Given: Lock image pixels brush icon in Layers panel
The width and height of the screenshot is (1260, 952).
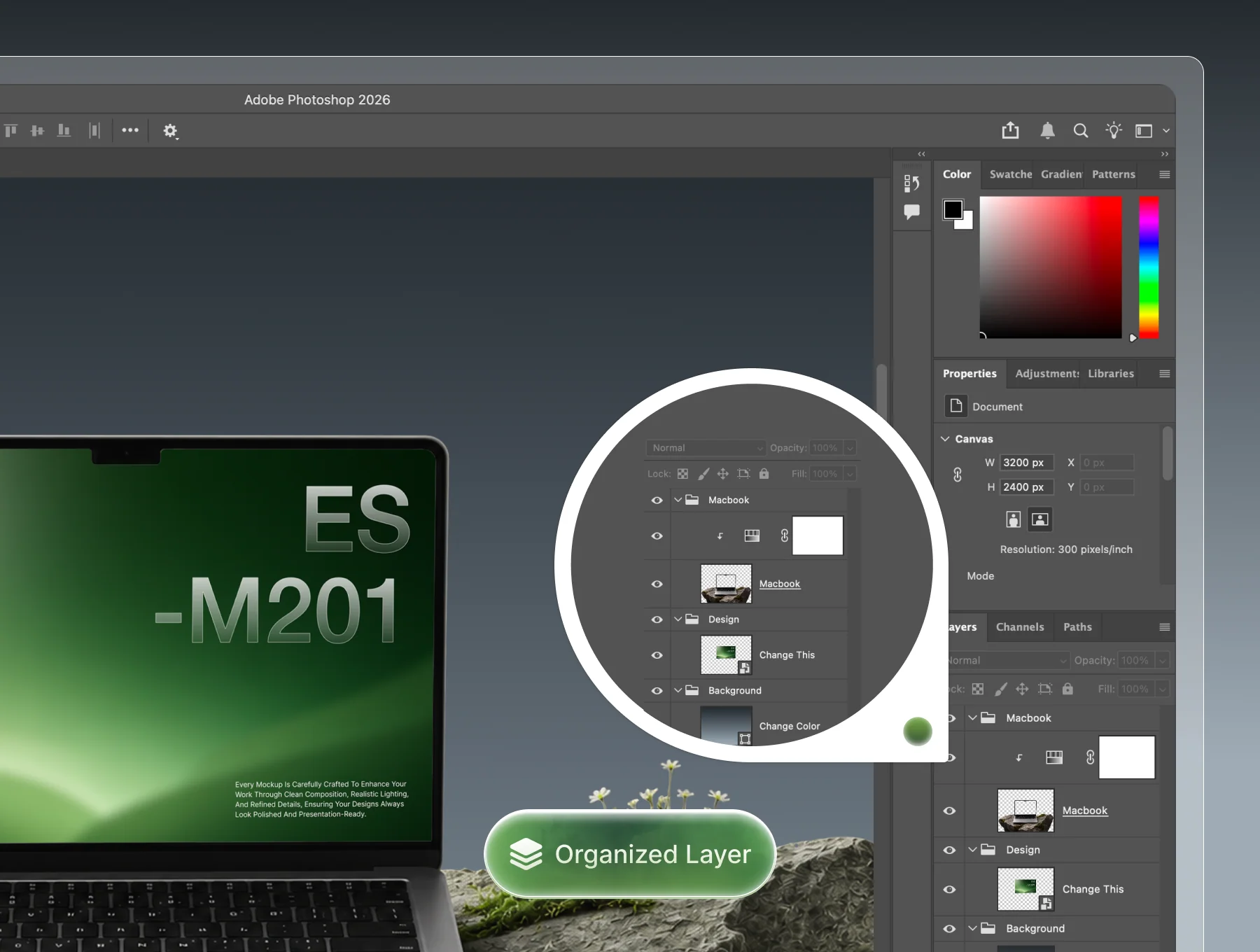Looking at the screenshot, I should click(x=1001, y=689).
